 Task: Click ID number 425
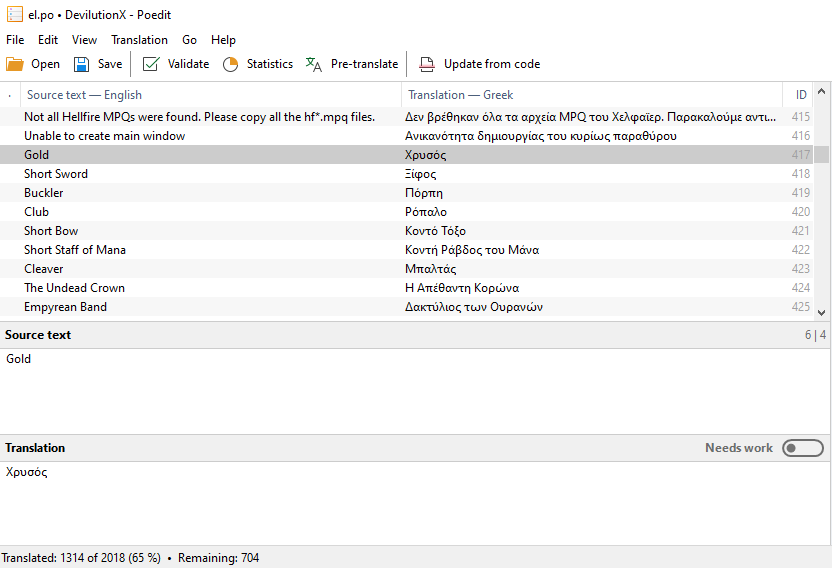[x=801, y=307]
